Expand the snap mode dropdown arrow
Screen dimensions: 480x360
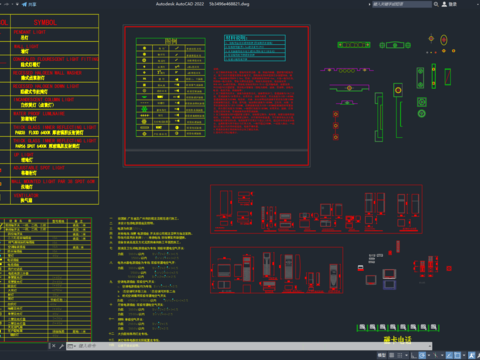tap(406, 355)
